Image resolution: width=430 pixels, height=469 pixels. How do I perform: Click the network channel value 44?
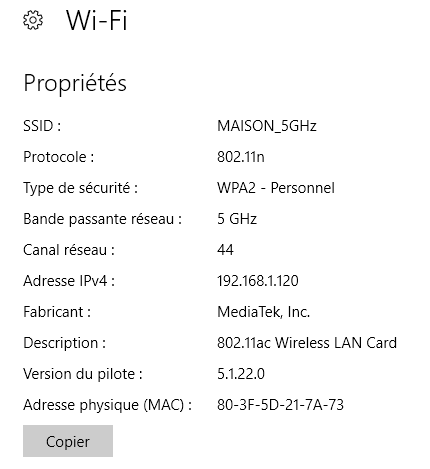[x=225, y=250]
